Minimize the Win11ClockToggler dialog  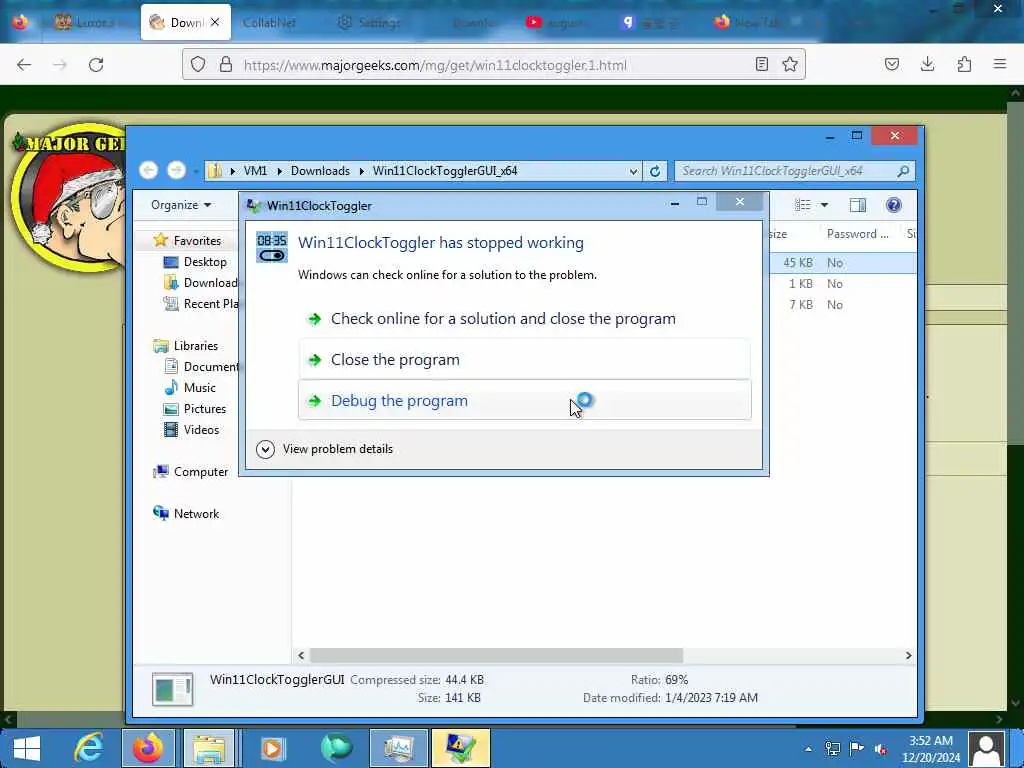675,203
